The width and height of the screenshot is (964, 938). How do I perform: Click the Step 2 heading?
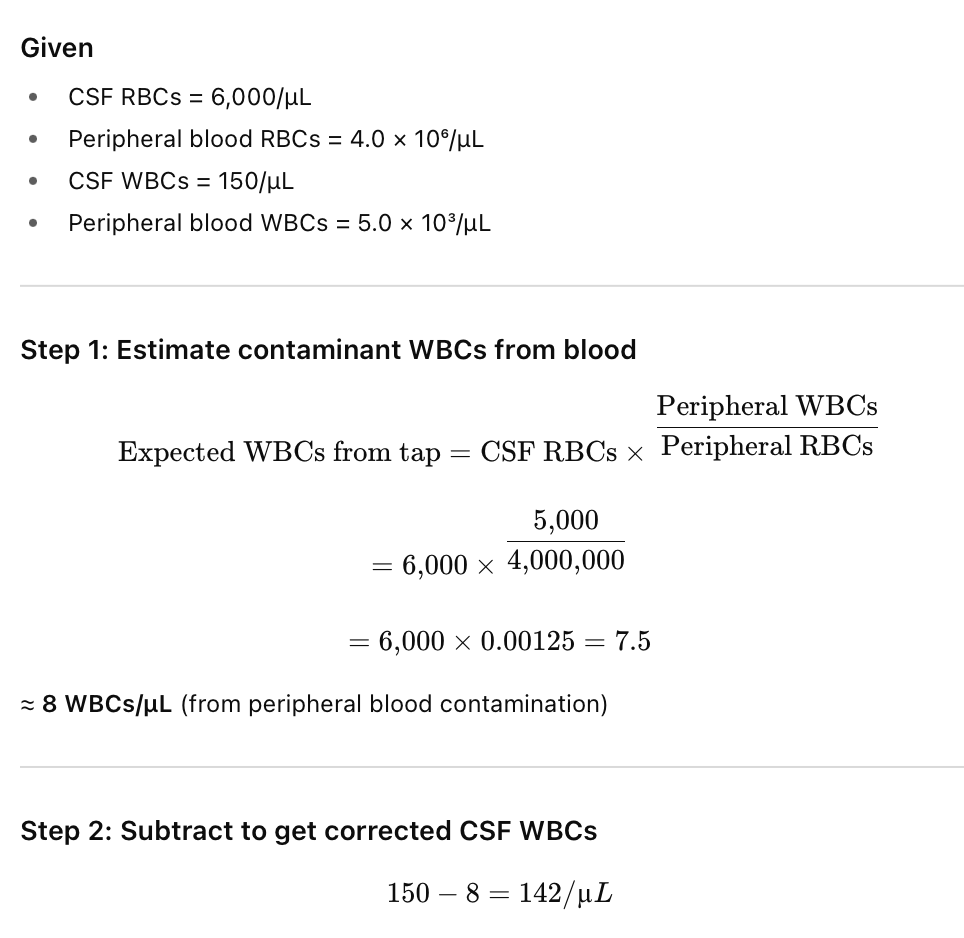(x=308, y=831)
